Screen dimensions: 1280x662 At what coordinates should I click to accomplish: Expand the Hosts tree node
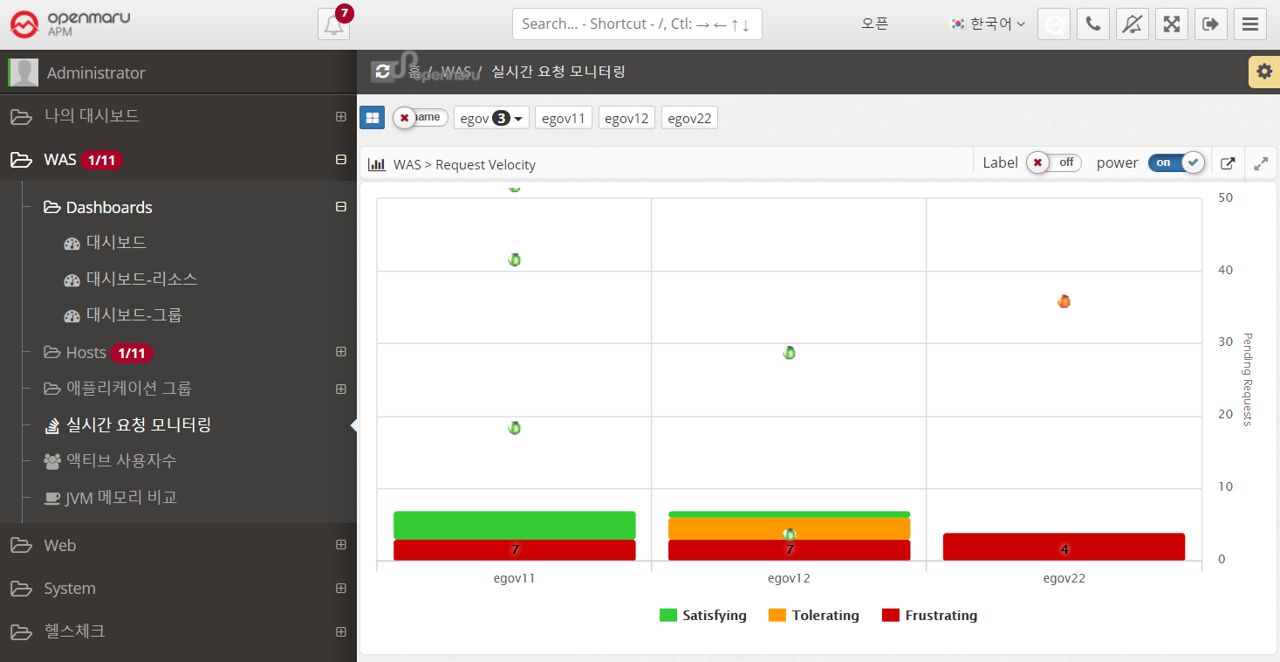click(341, 352)
